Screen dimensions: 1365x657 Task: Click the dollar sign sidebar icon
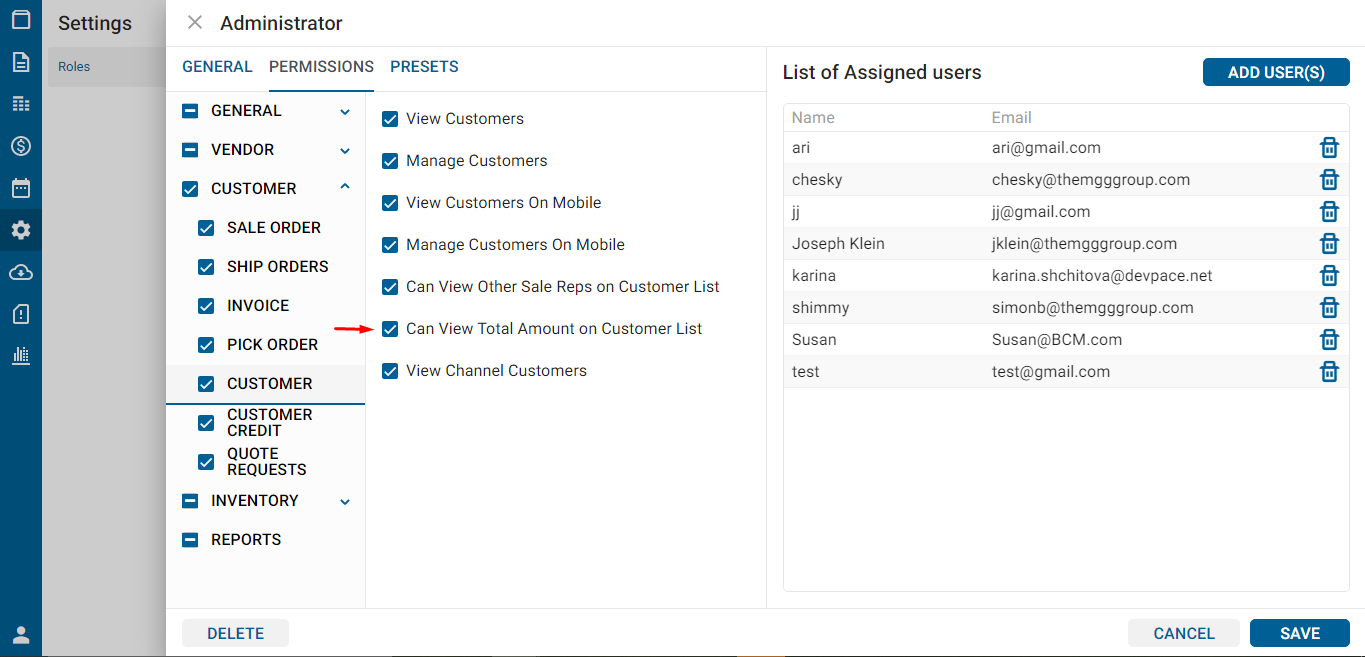21,146
